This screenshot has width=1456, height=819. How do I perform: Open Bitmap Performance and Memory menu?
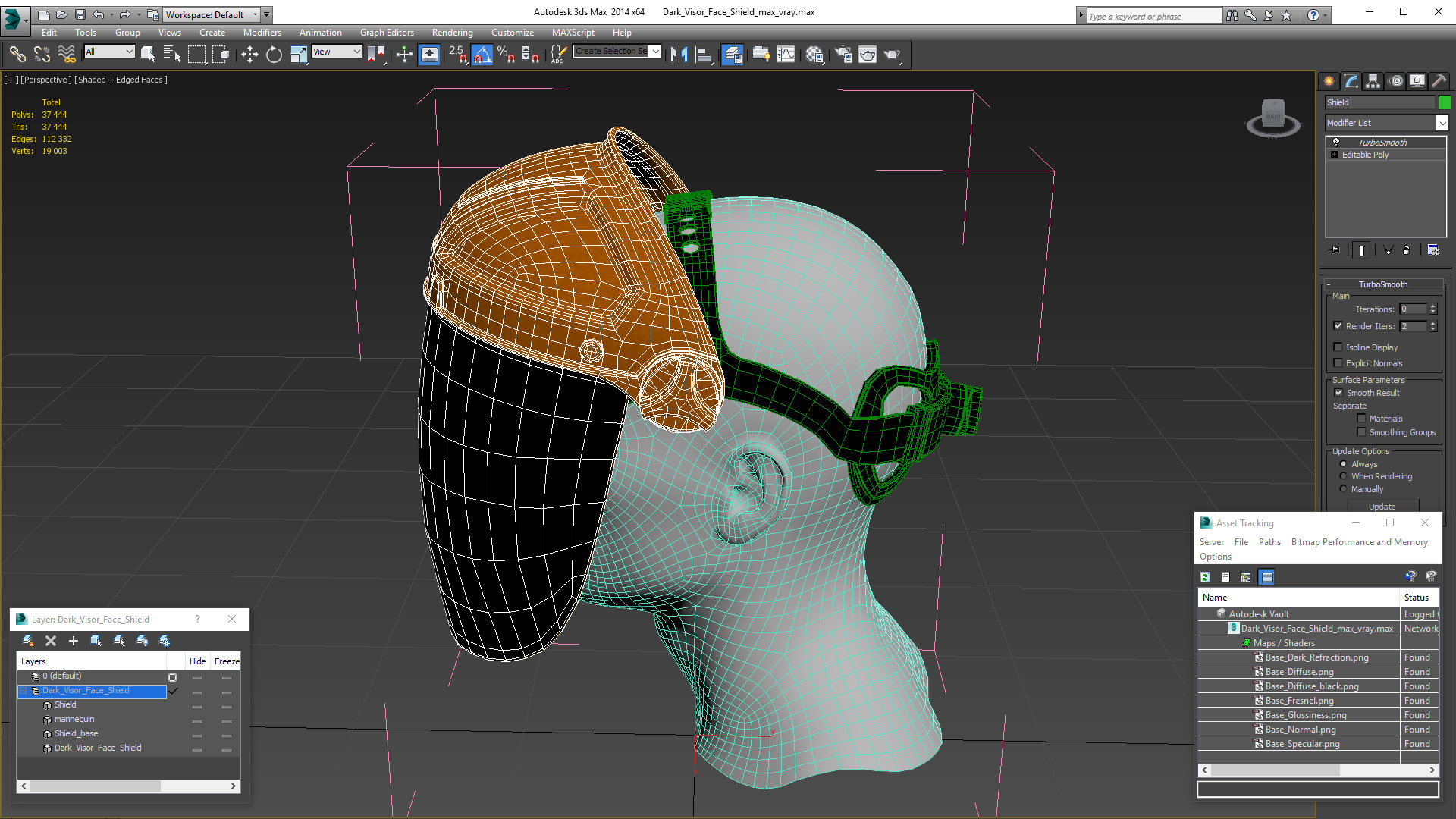[1359, 542]
